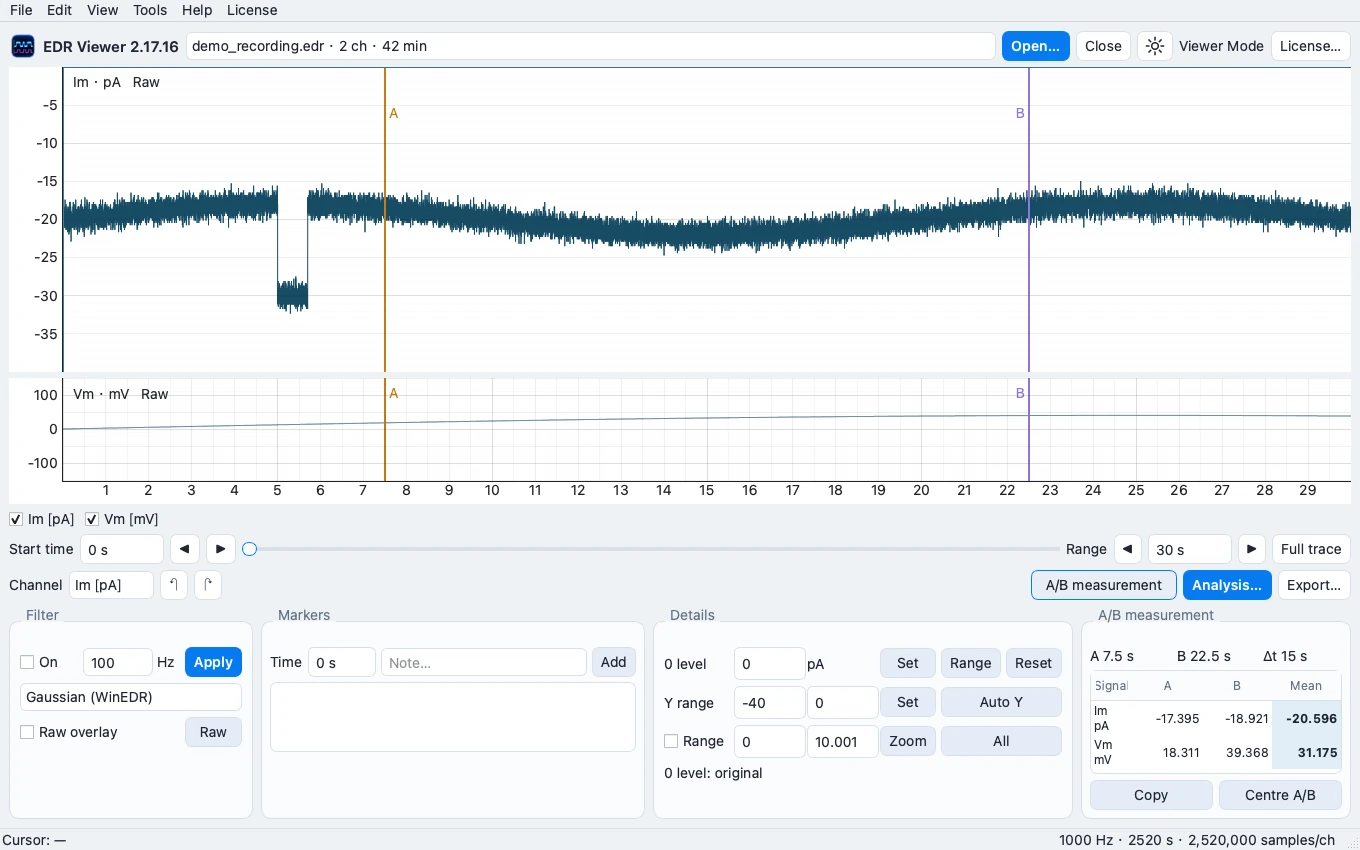
Task: Enable the filter On checkbox
Action: click(x=27, y=662)
